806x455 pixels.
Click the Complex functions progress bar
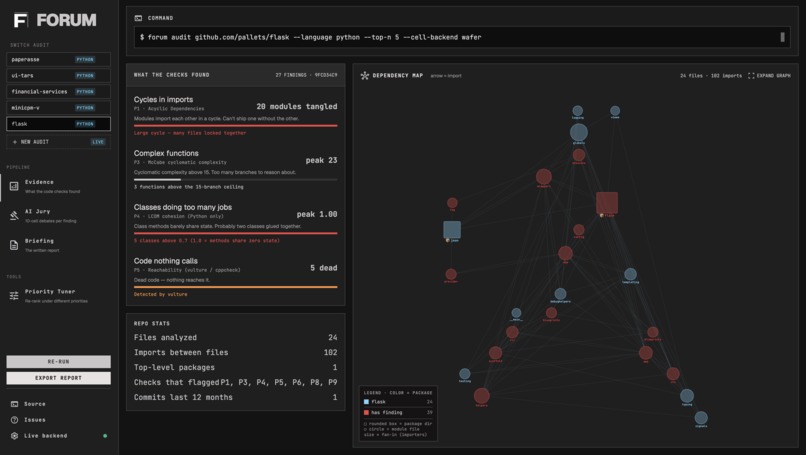tap(235, 180)
